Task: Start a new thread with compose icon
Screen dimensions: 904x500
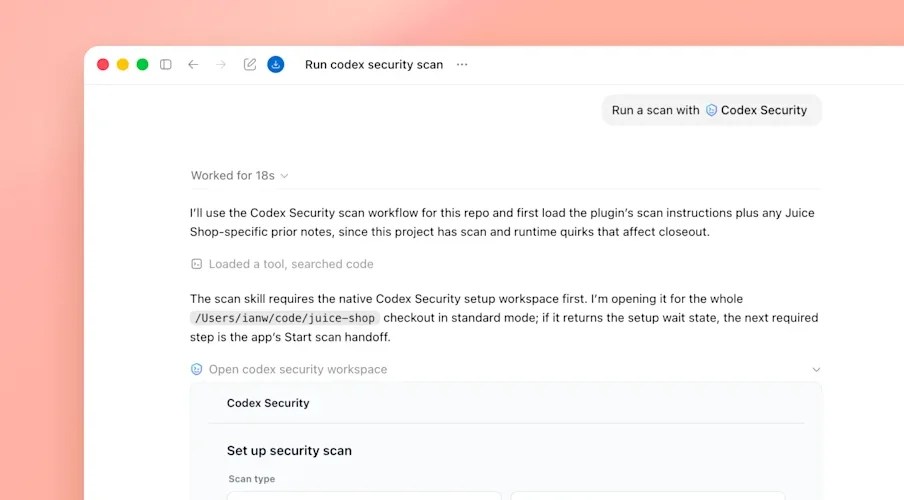Action: 250,65
